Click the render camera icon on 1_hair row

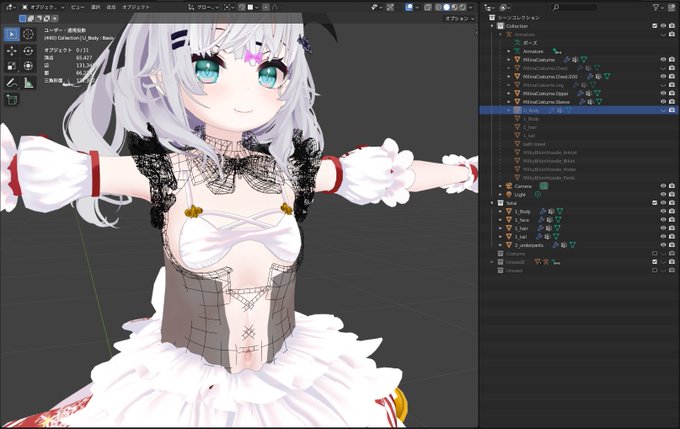672,228
